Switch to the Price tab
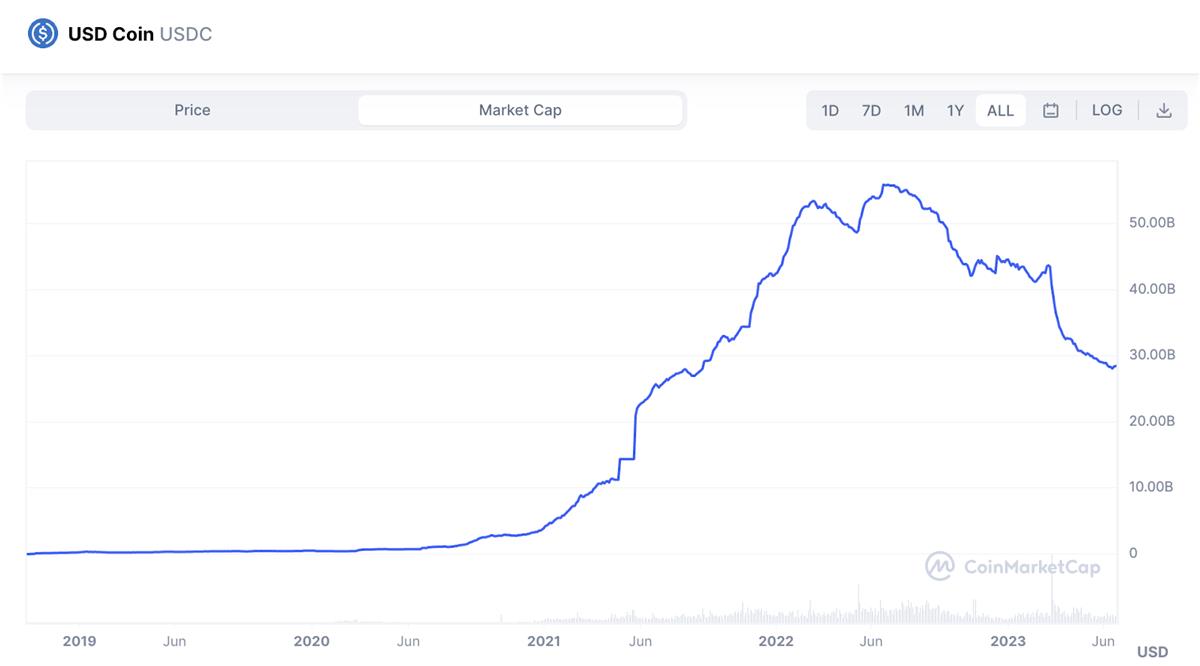Screen dimensions: 1200x666 pos(192,110)
